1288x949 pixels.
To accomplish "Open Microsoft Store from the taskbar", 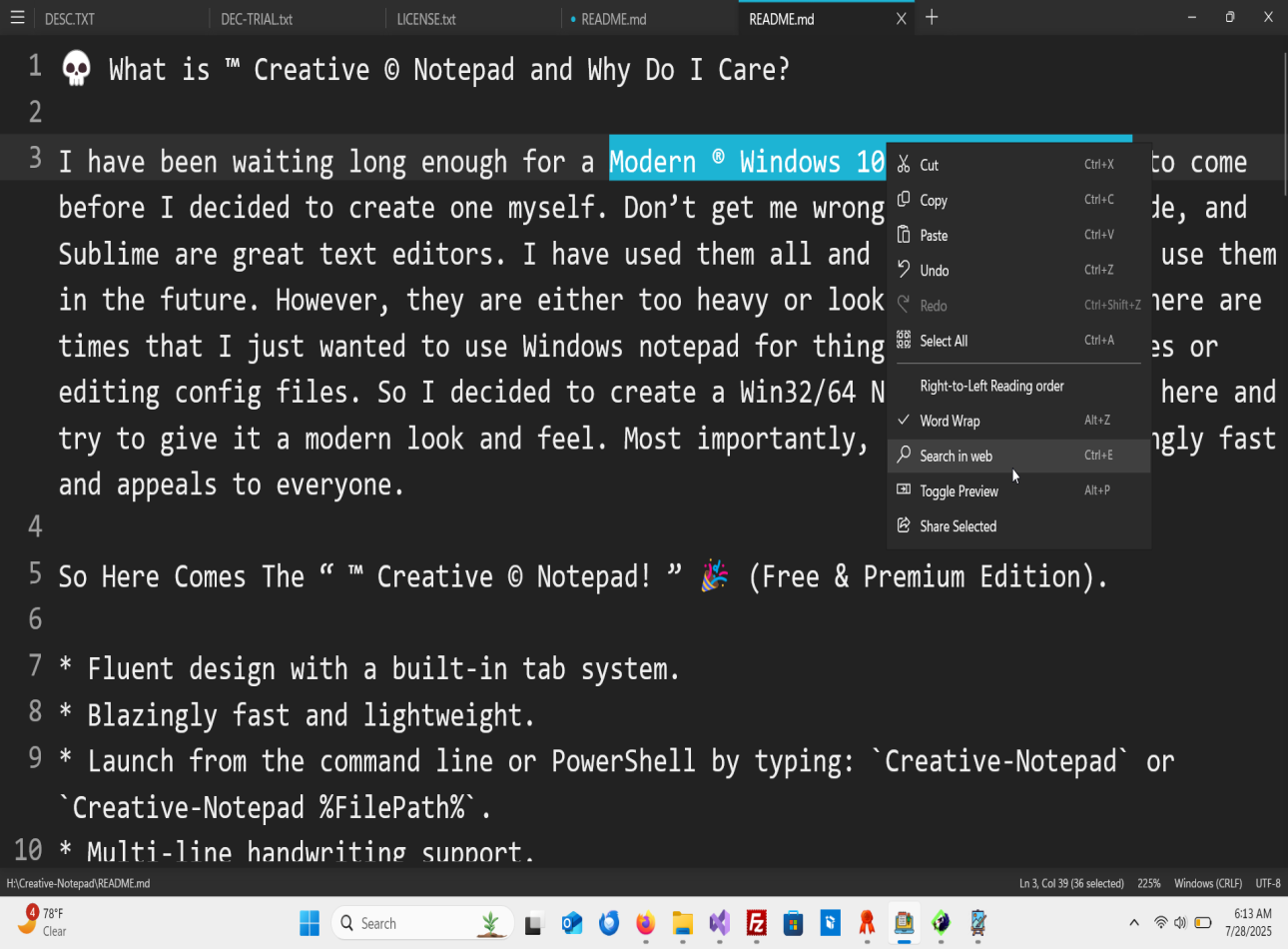I will pos(794,923).
